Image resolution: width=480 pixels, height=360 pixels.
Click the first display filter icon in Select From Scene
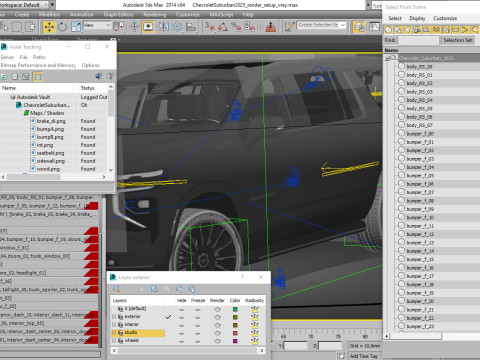coord(388,30)
